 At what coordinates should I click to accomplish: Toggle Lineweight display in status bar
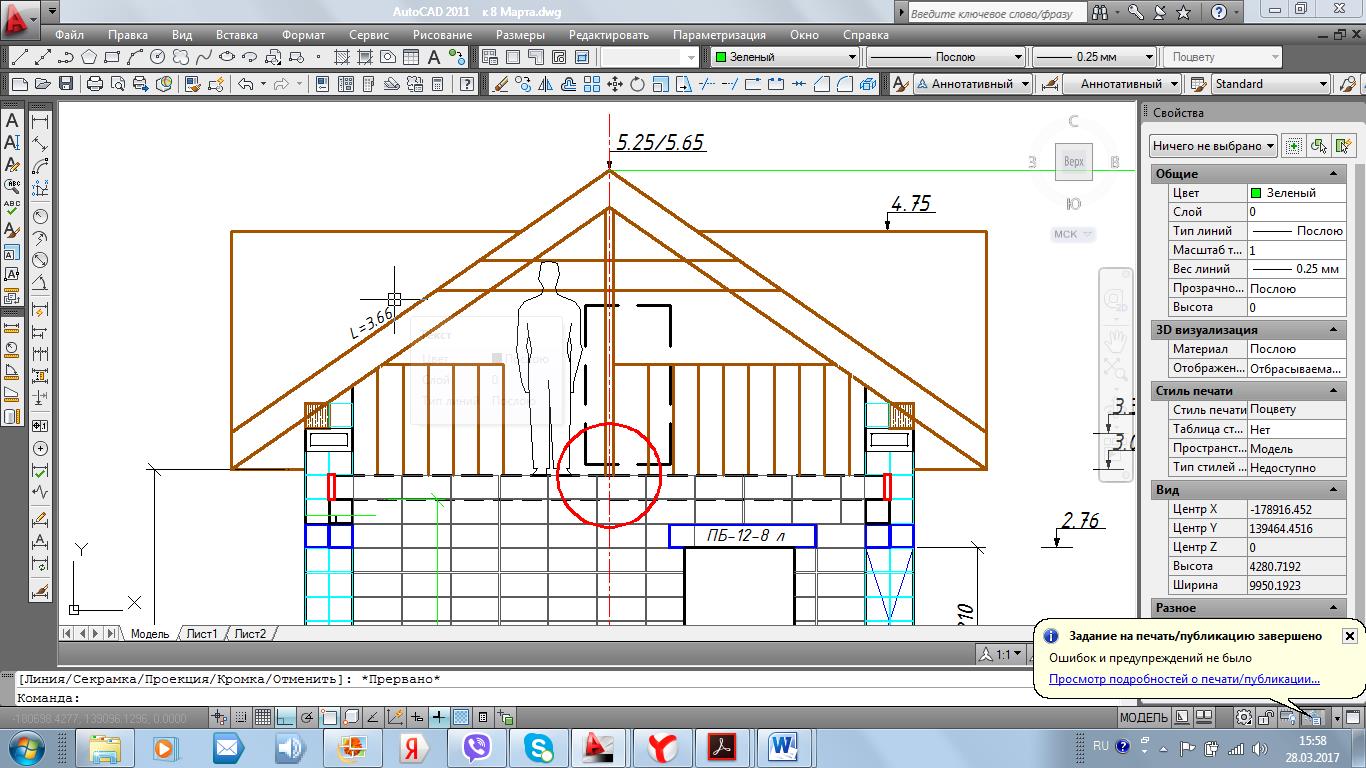[x=438, y=717]
